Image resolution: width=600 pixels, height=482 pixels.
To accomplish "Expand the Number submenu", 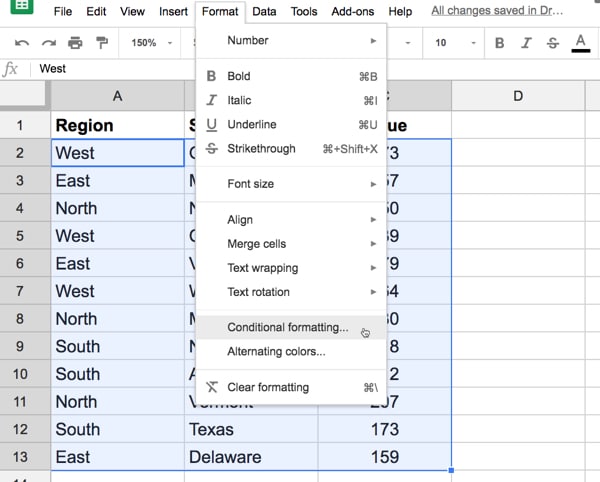I will (x=290, y=40).
